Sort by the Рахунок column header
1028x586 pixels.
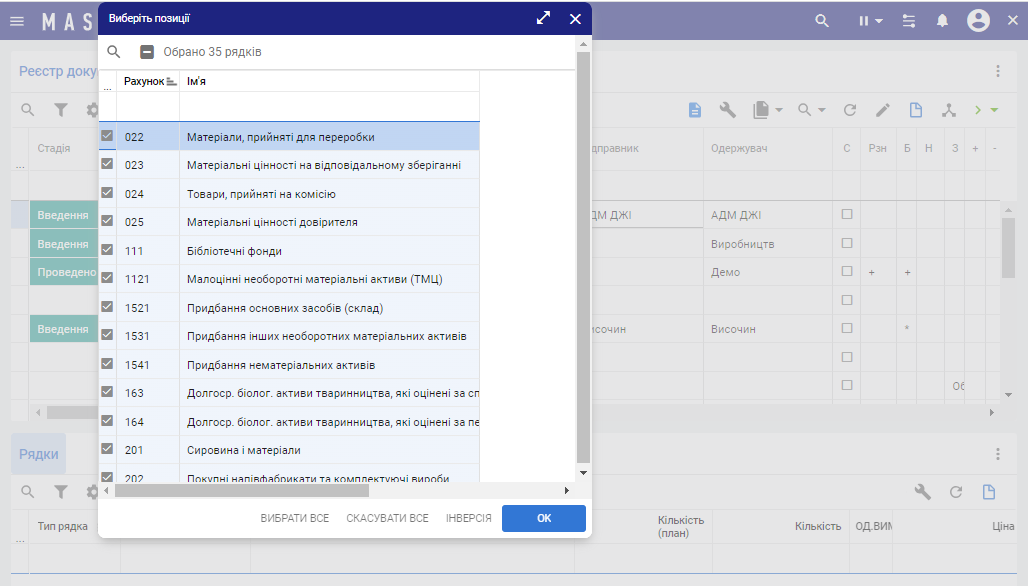click(144, 81)
